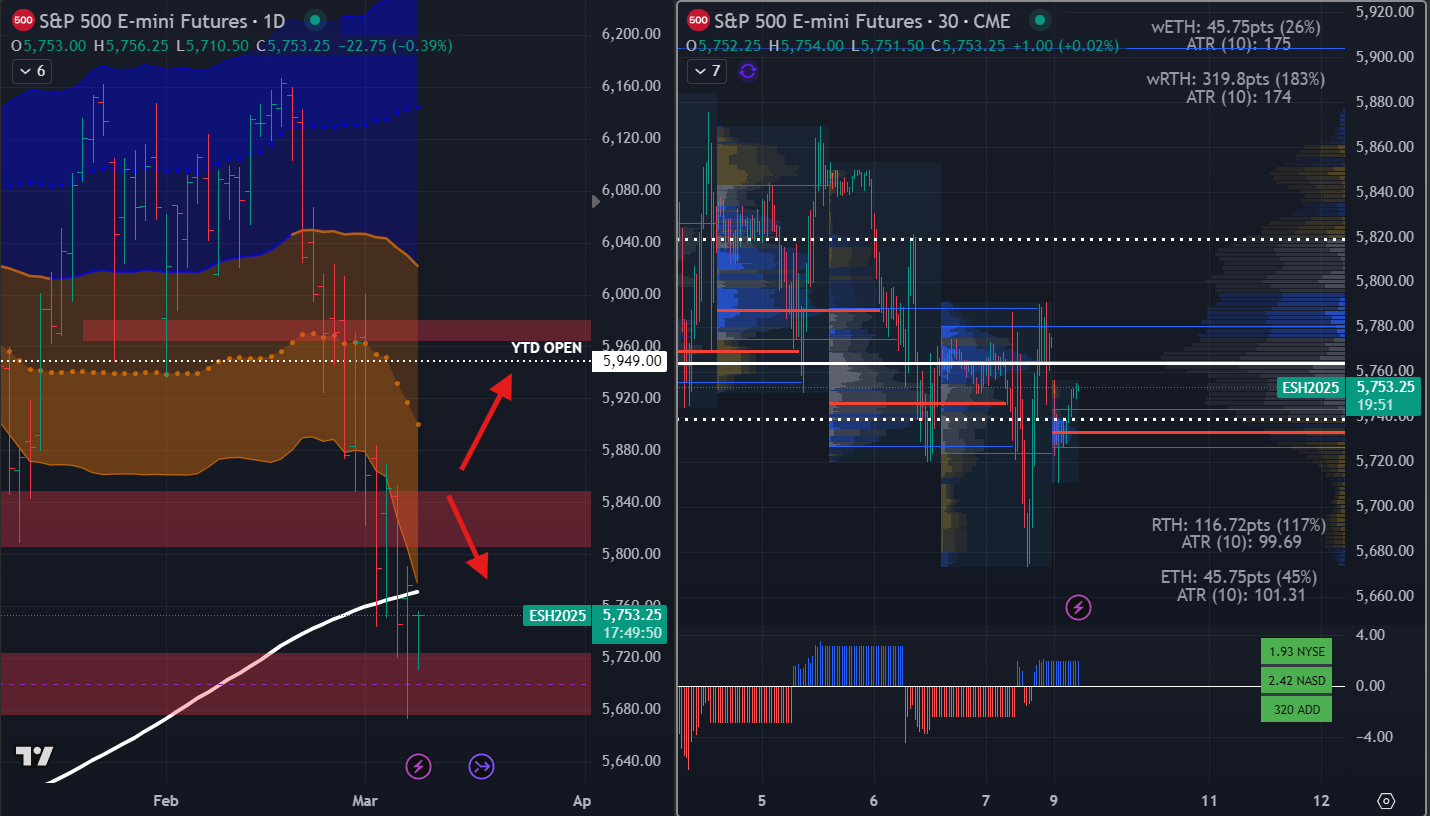Screen dimensions: 1430x816
Task: Open the lightning events icon on the 1D chart
Action: click(x=418, y=767)
